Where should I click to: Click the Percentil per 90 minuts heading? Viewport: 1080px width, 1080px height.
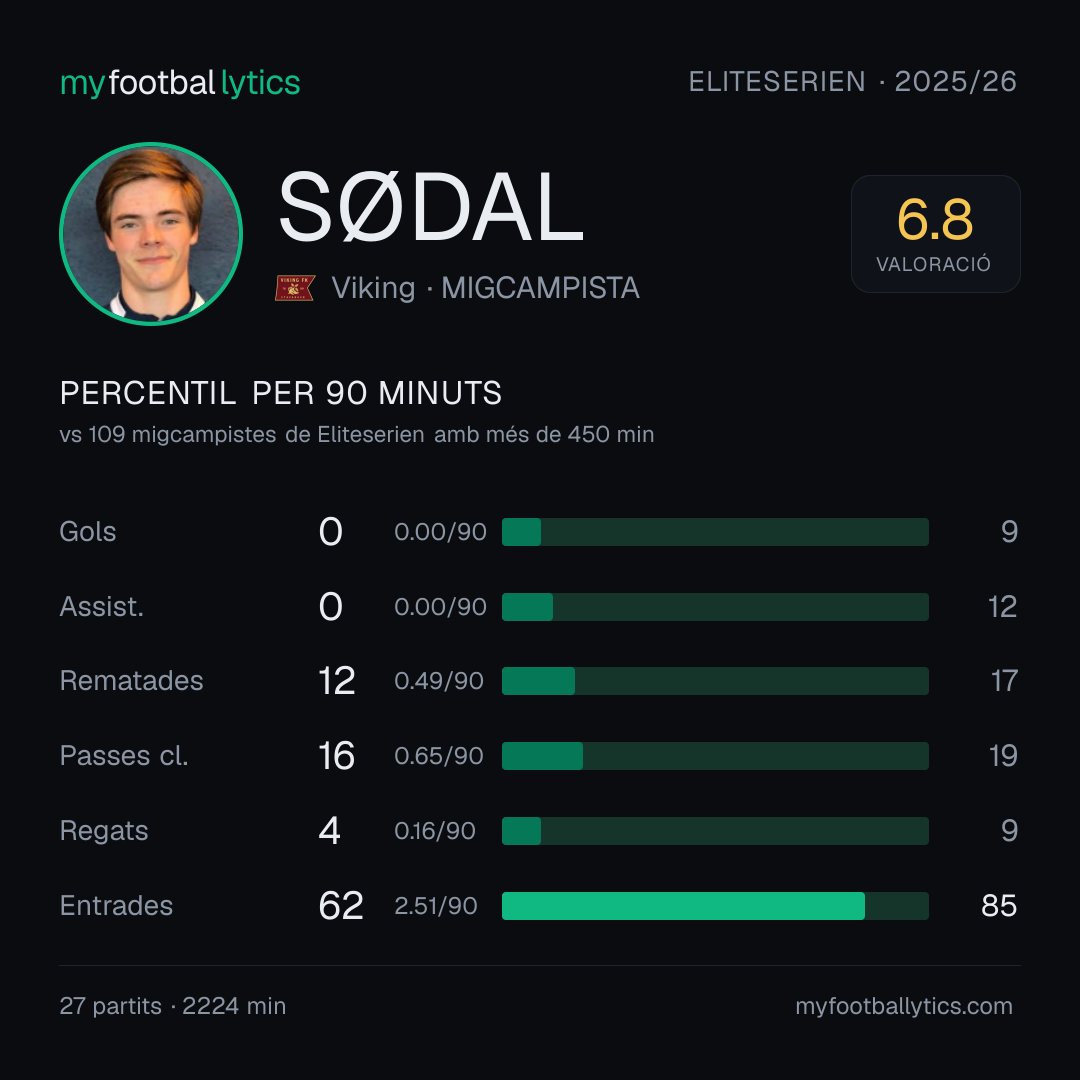tap(281, 393)
